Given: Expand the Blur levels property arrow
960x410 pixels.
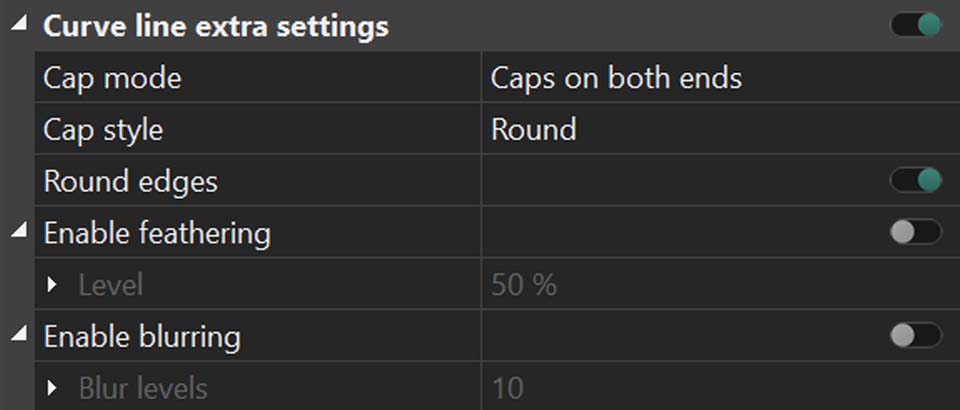Looking at the screenshot, I should [53, 389].
